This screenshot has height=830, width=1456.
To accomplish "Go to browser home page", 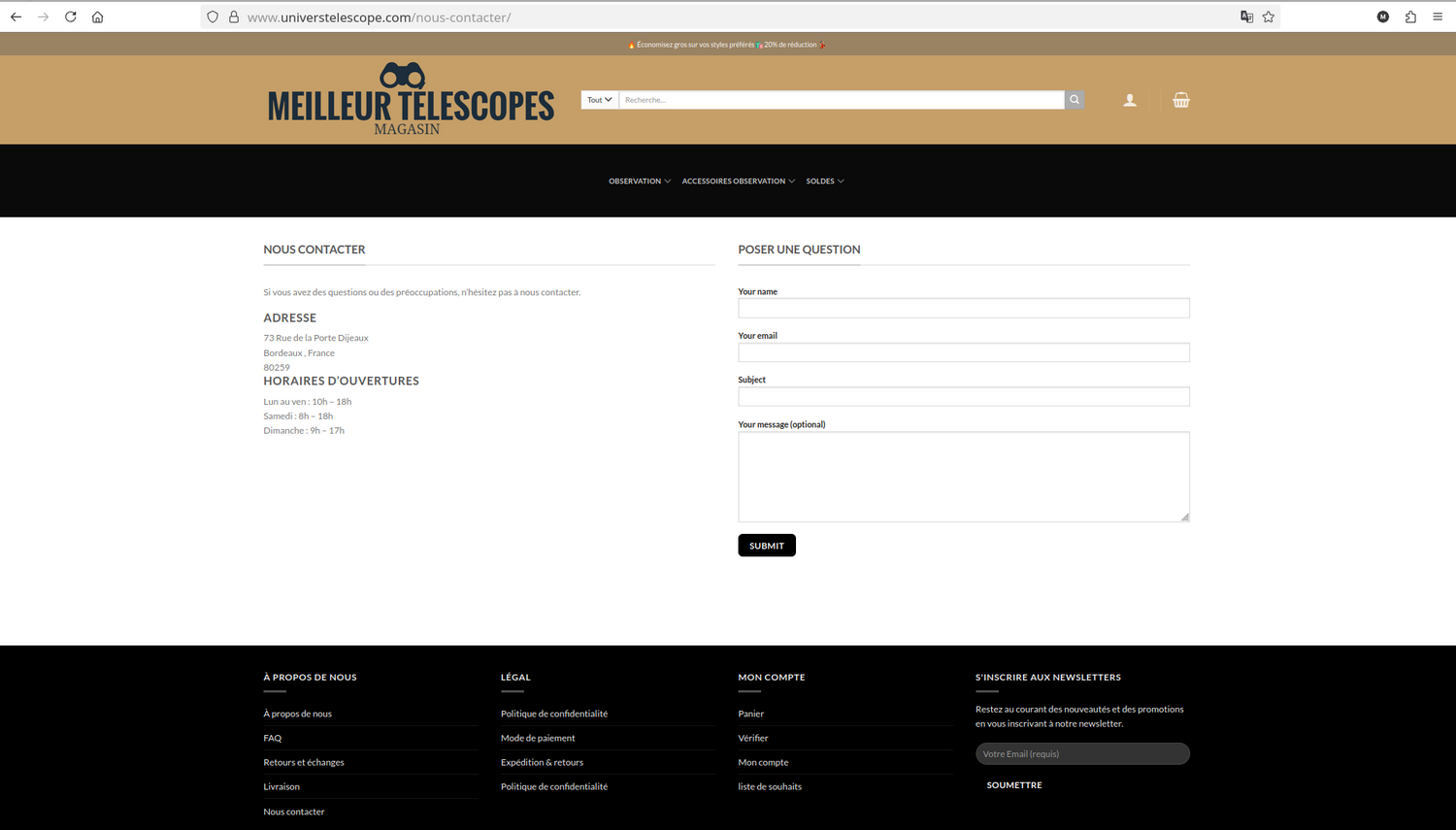I will (97, 17).
